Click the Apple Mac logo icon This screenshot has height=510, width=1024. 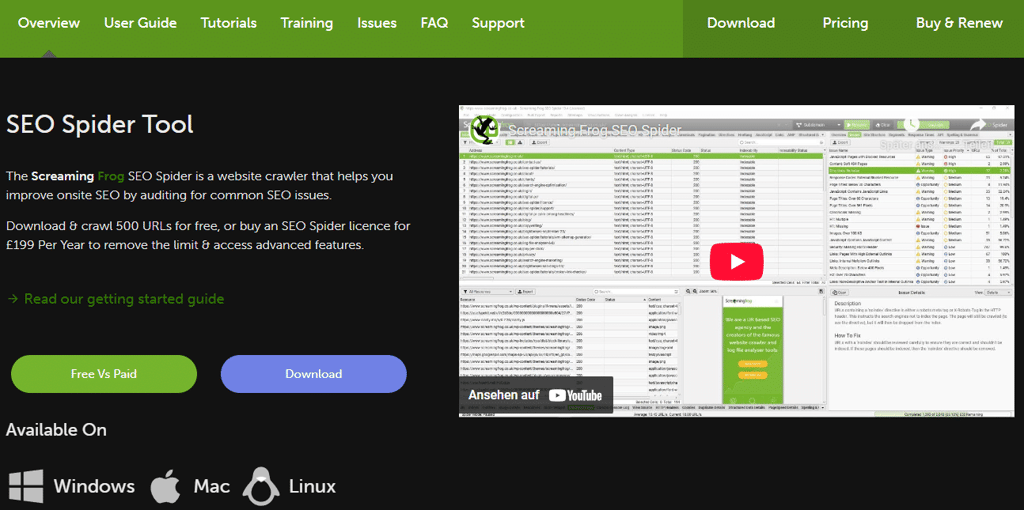coord(165,486)
